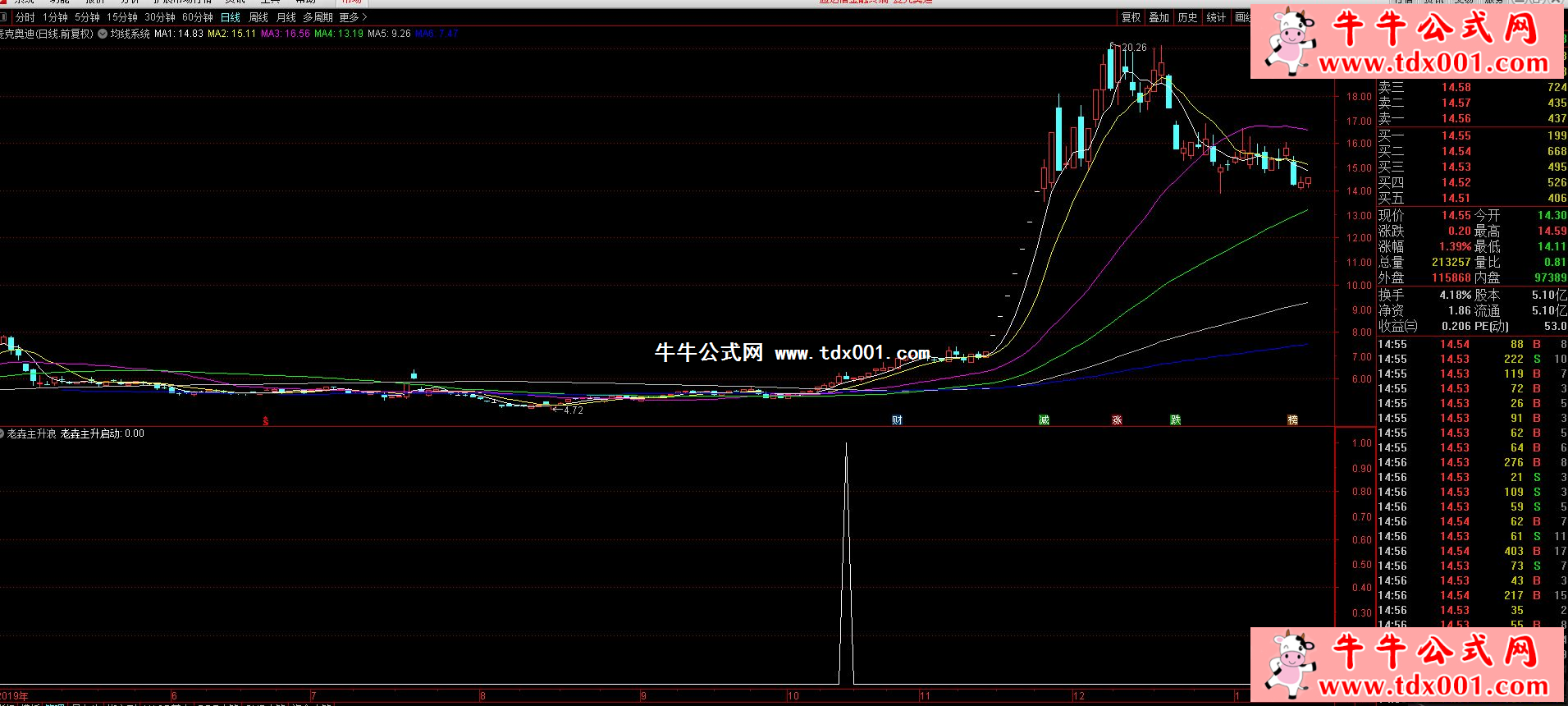Click the 买三 14.53 order row
This screenshot has height=706, width=1568.
point(1472,167)
